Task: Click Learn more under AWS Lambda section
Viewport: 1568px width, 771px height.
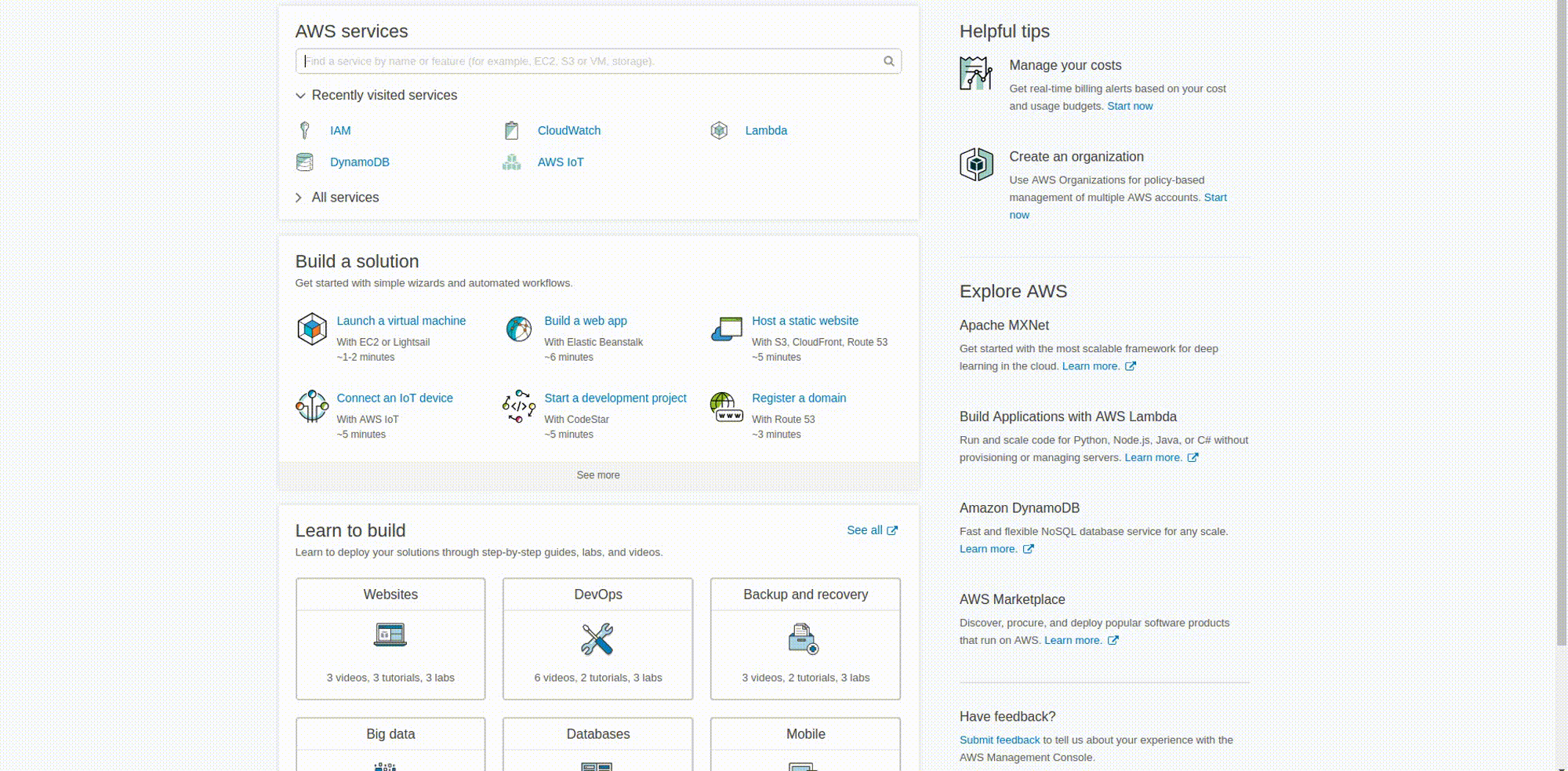Action: click(1153, 458)
